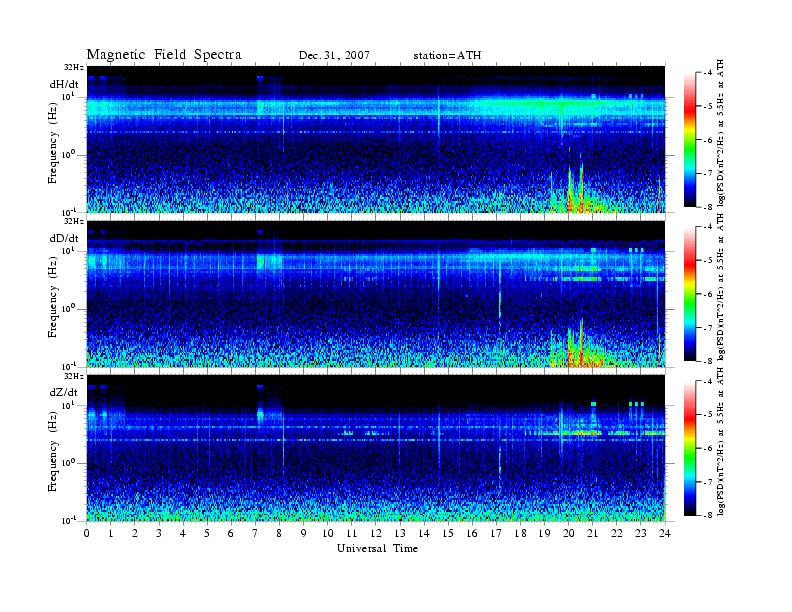Click the hour 16 tick label
This screenshot has height=612, width=792.
(472, 533)
